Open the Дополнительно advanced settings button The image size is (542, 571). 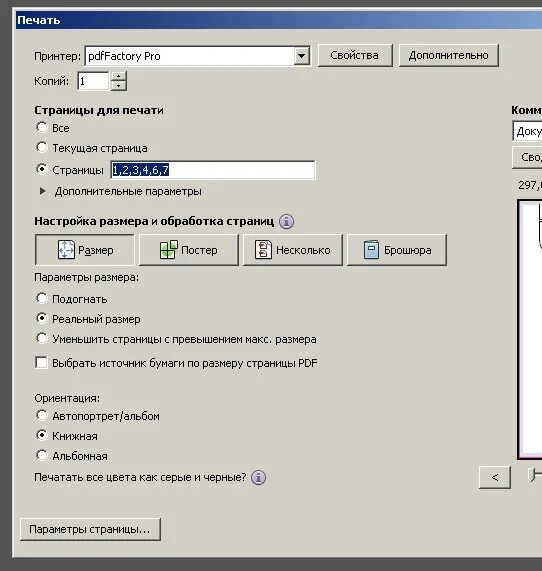coord(448,55)
